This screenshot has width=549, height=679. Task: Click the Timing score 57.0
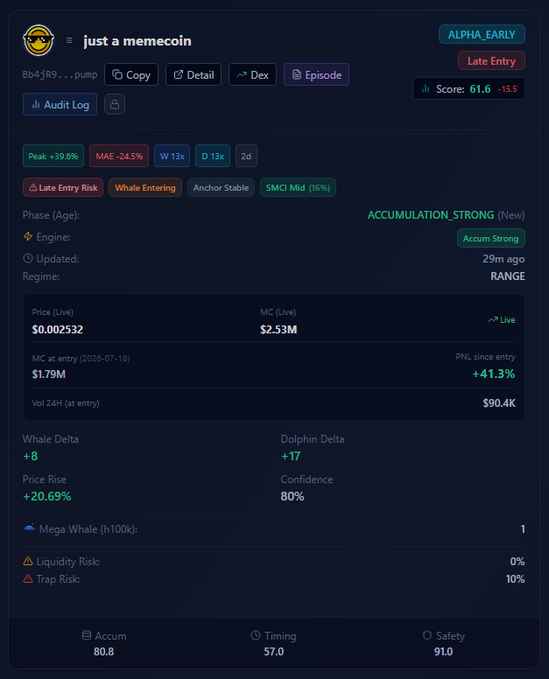pyautogui.click(x=274, y=652)
